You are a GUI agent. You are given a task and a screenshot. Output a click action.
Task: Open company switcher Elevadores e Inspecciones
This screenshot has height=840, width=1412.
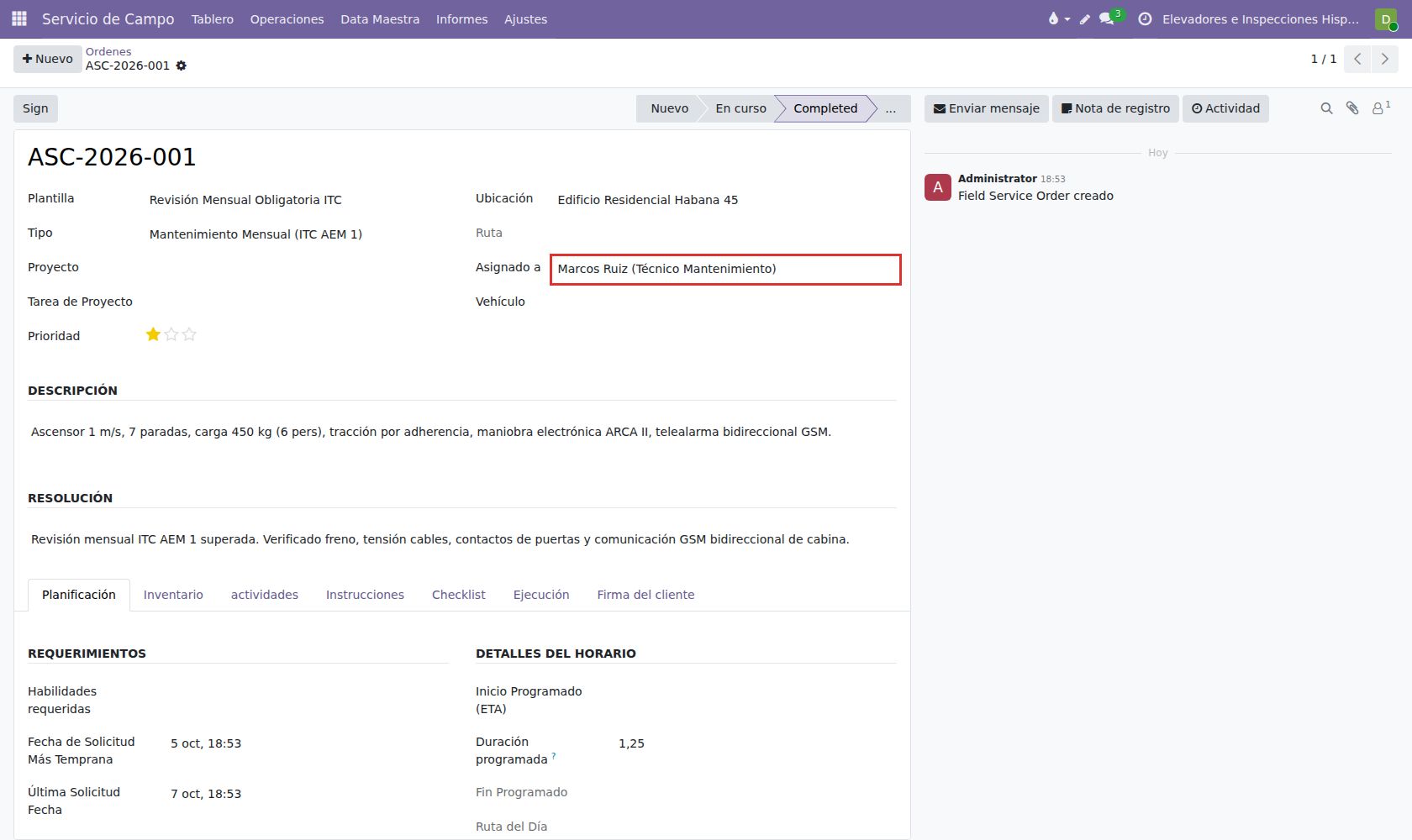1260,18
